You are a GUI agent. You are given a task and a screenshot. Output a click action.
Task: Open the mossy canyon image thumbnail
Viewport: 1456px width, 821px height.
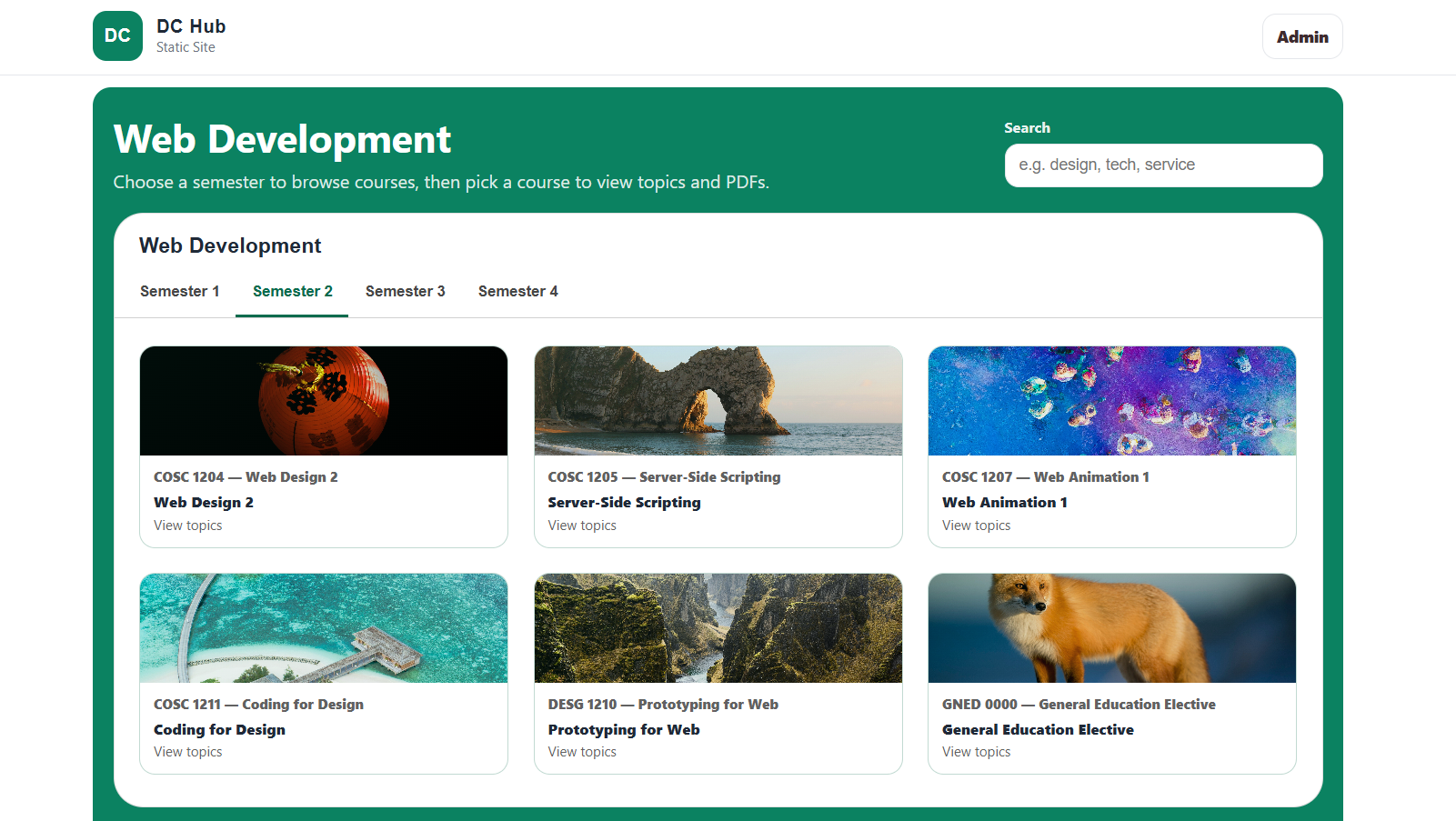point(718,628)
